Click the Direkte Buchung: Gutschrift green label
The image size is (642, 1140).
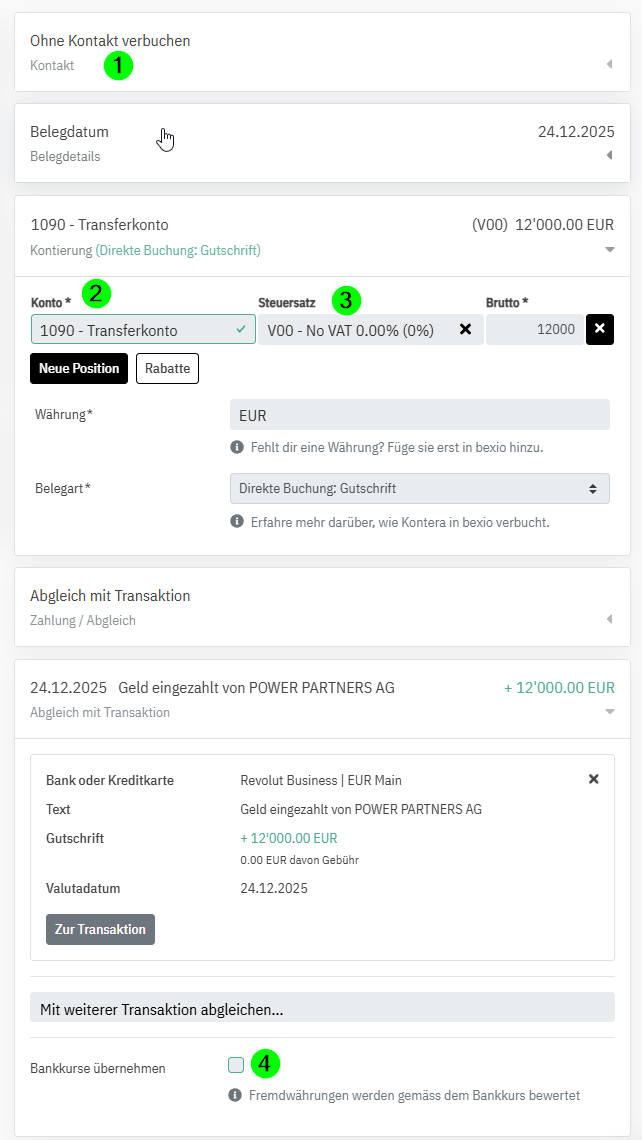[178, 250]
